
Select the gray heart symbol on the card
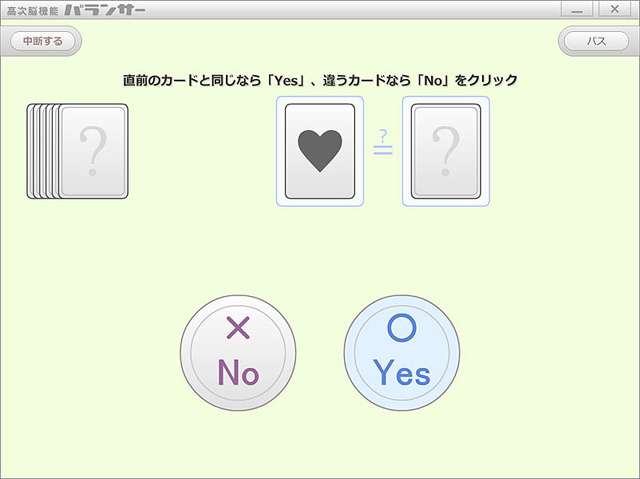(320, 151)
